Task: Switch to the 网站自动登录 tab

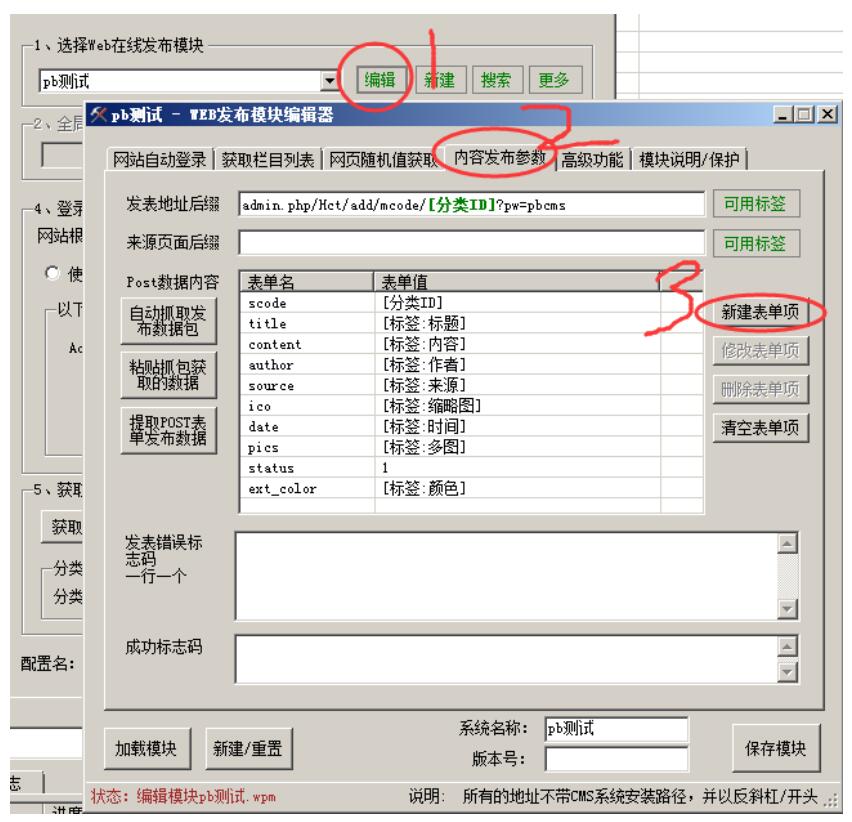Action: pyautogui.click(x=159, y=160)
